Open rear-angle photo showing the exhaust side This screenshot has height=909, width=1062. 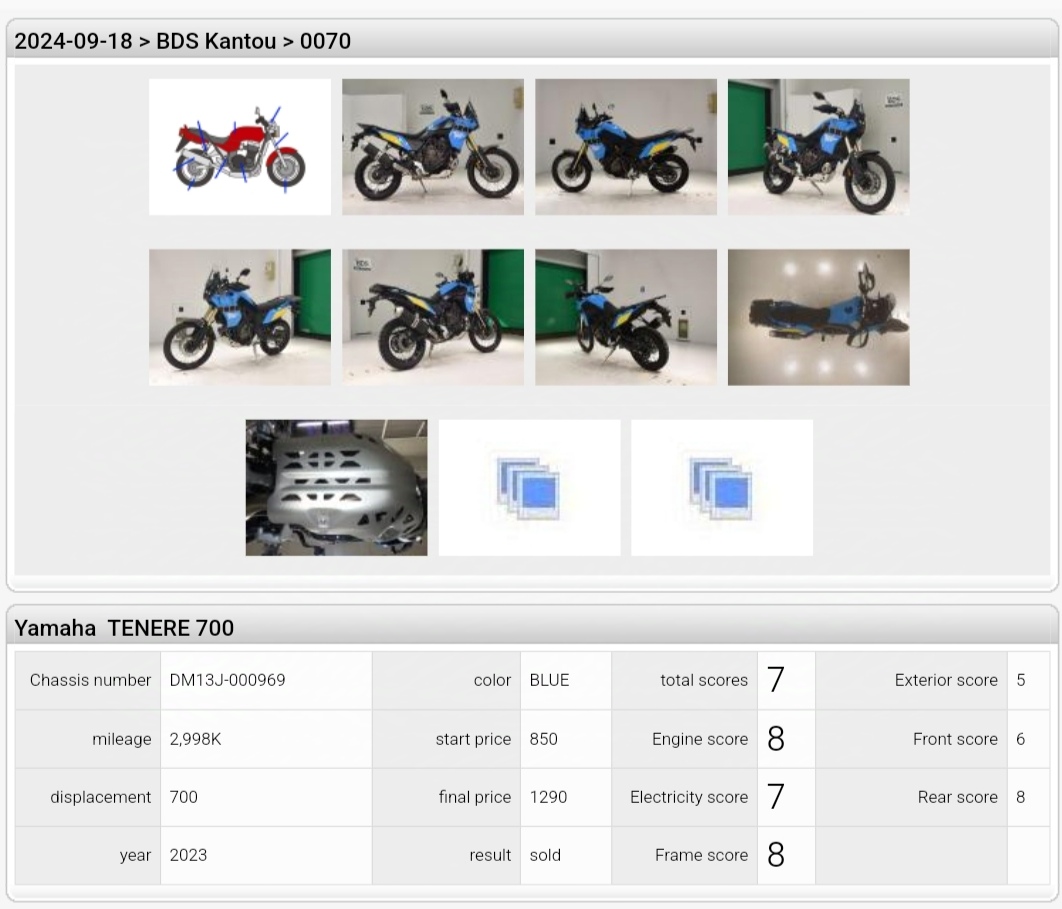[432, 317]
